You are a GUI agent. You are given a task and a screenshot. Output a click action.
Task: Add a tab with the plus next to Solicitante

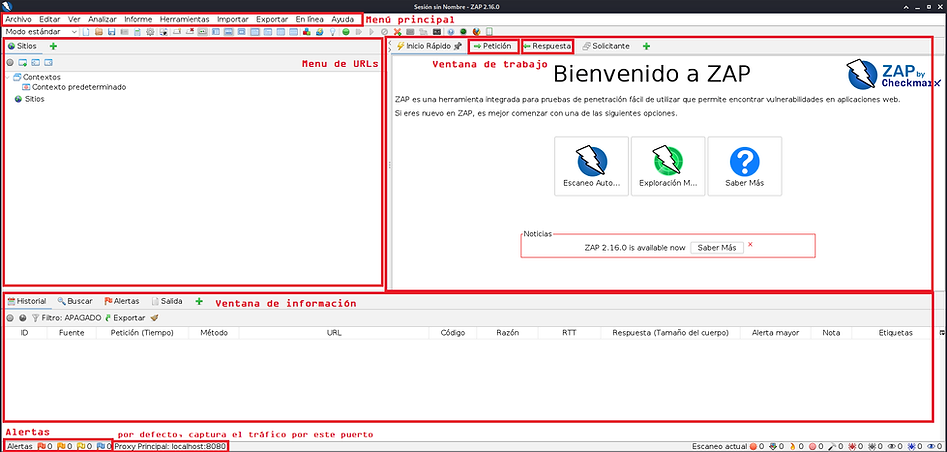click(x=646, y=46)
